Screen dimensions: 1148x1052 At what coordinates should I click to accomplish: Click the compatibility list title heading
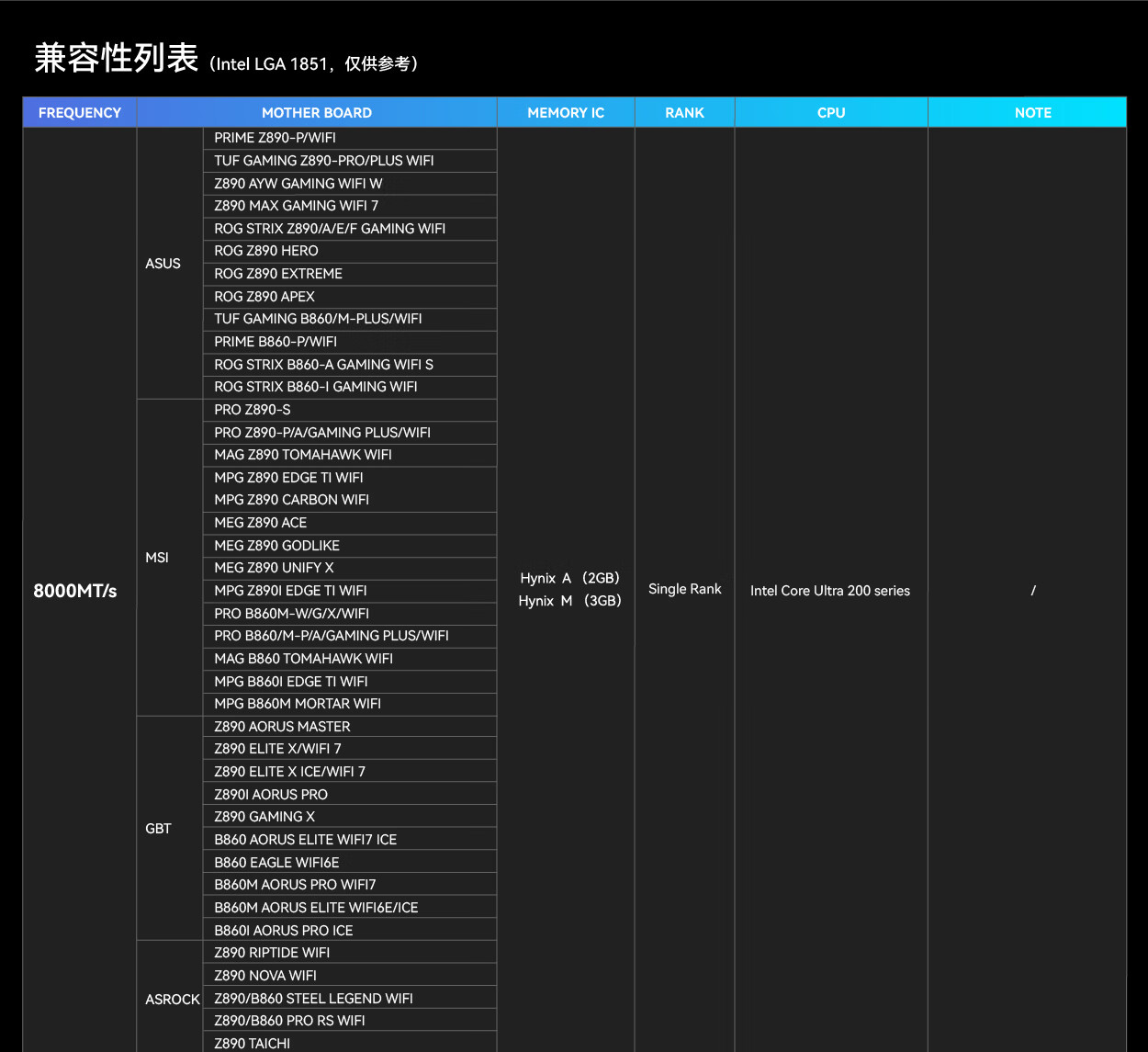coord(117,58)
